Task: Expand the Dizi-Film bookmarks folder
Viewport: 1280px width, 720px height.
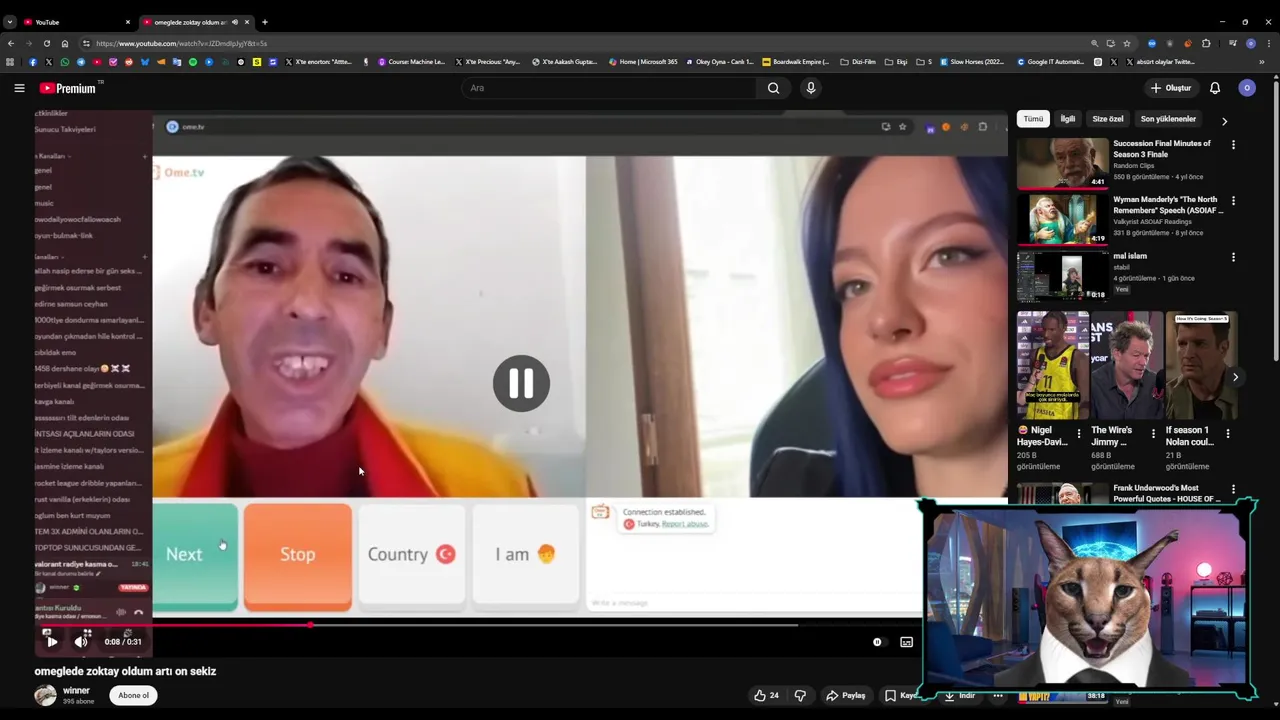Action: point(858,62)
